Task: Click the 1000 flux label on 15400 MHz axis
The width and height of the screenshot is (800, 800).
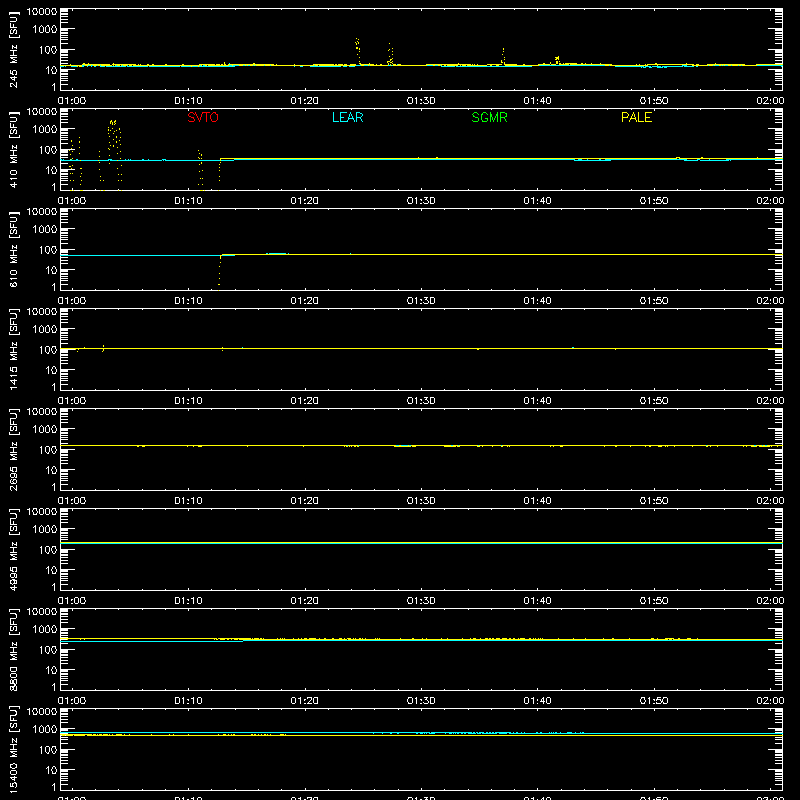Action: [45, 730]
